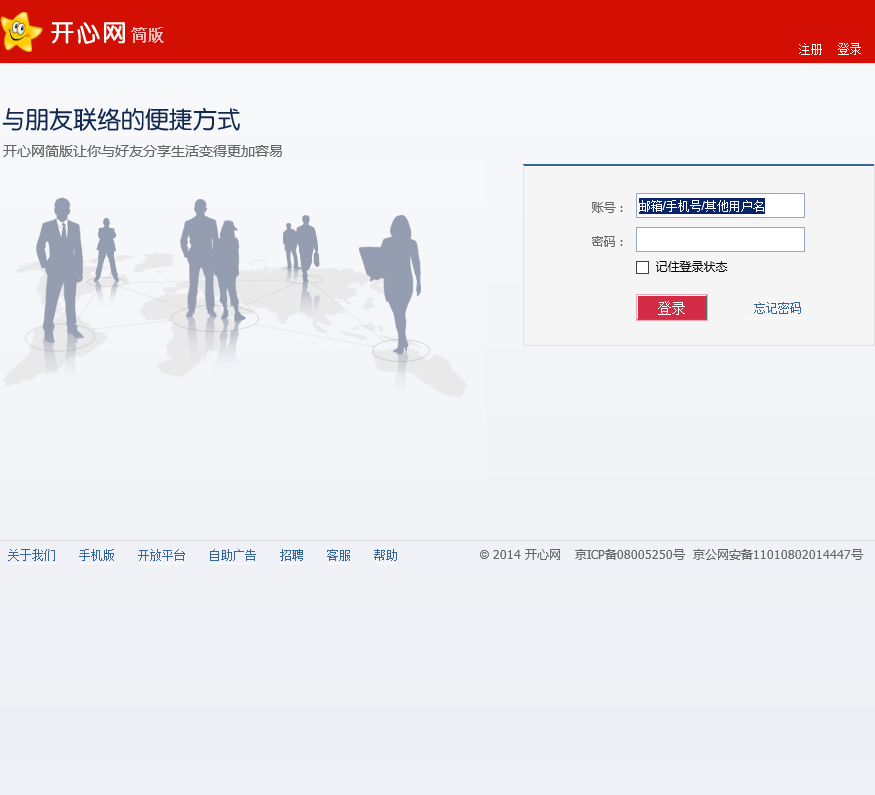The height and width of the screenshot is (795, 875).
Task: Click the 开心网简版让你与好友分享生活 subtitle
Action: click(142, 151)
